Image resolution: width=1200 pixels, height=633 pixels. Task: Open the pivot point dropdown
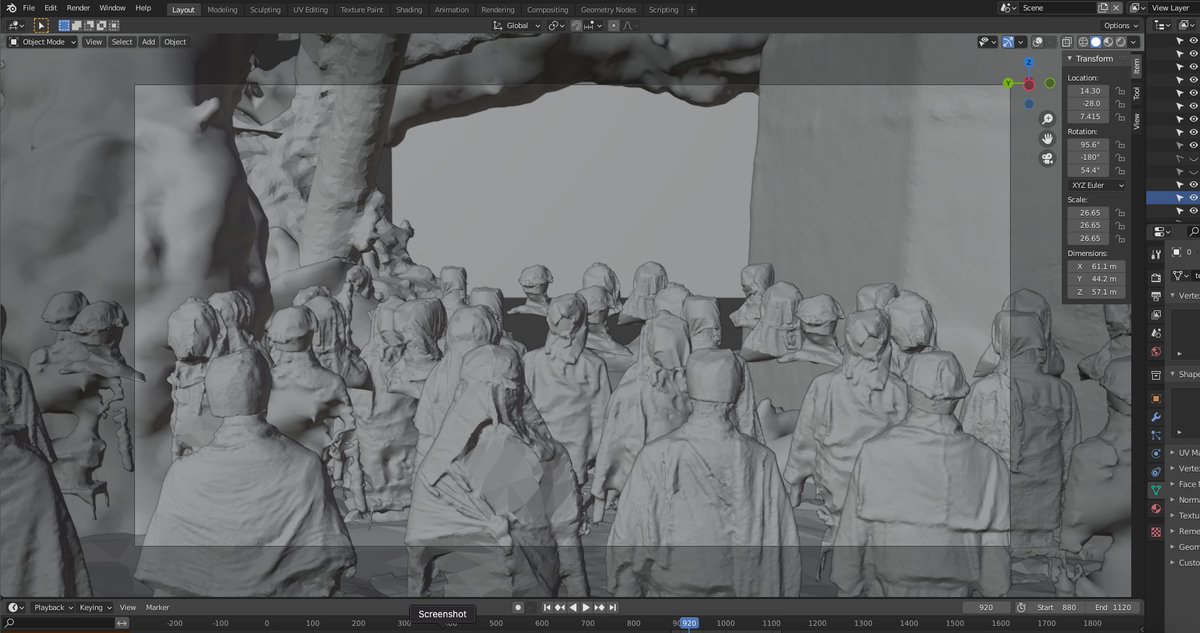pos(556,25)
